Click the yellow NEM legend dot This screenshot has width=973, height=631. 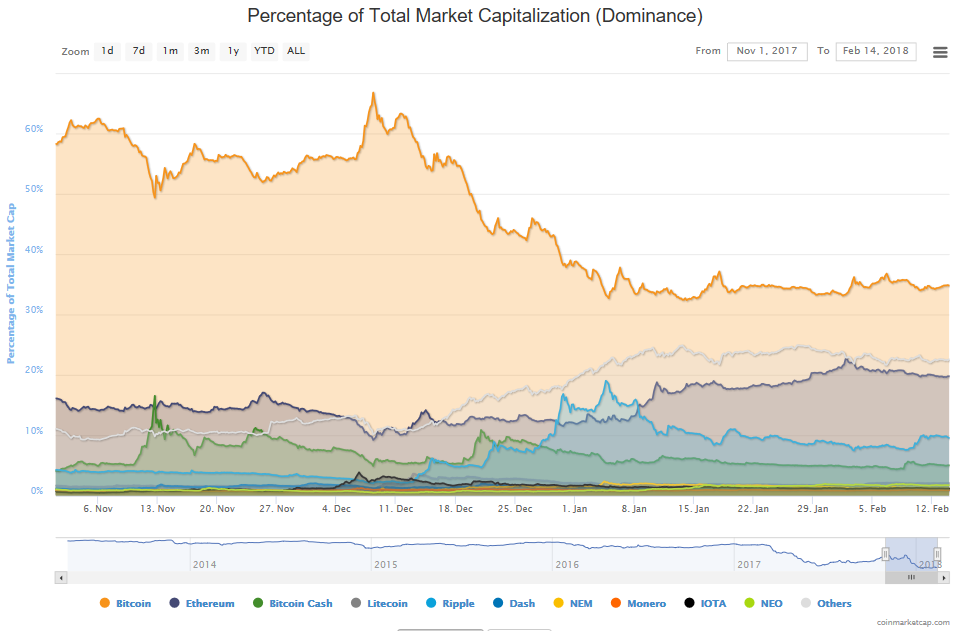[x=558, y=603]
